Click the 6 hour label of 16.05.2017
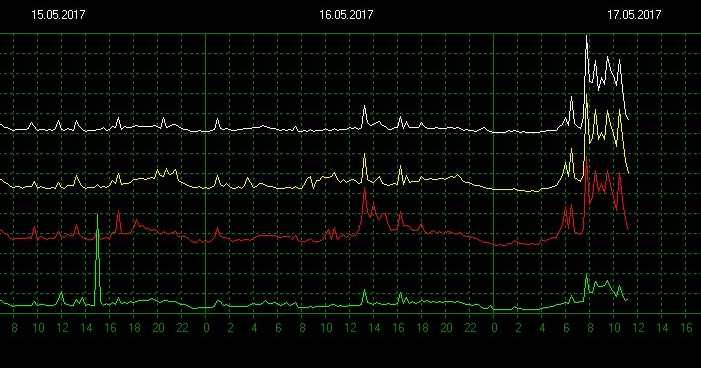Image resolution: width=701 pixels, height=368 pixels. [x=278, y=328]
